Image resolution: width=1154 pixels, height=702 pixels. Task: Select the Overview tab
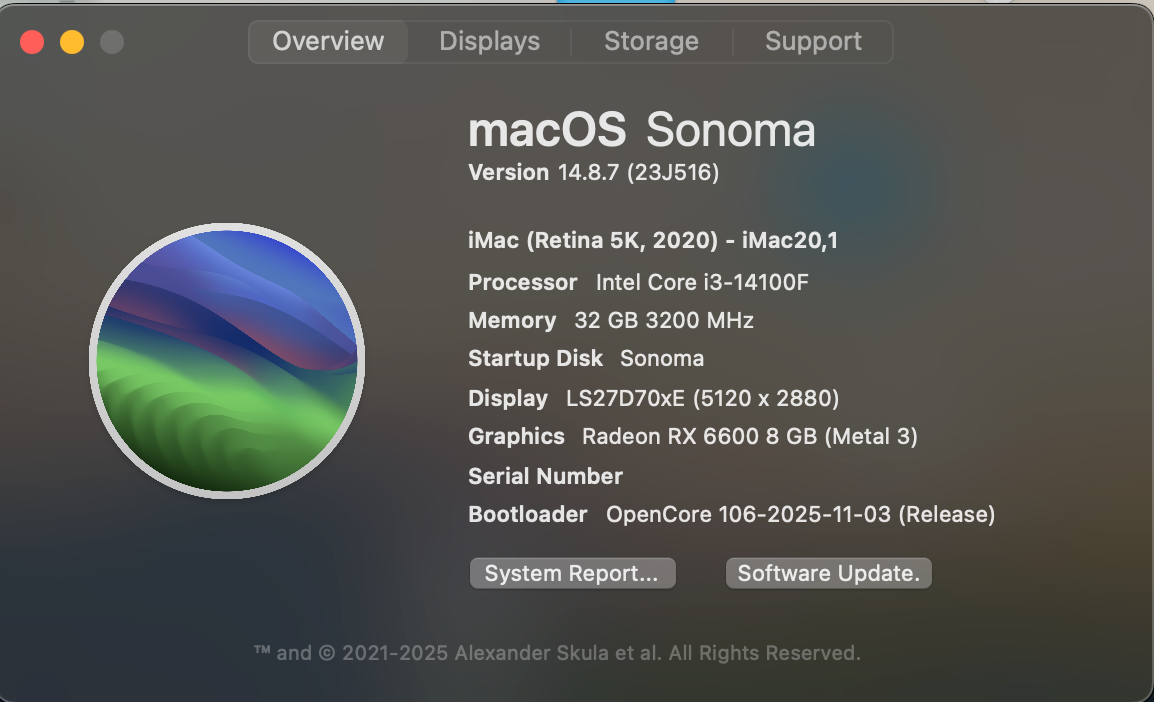328,42
